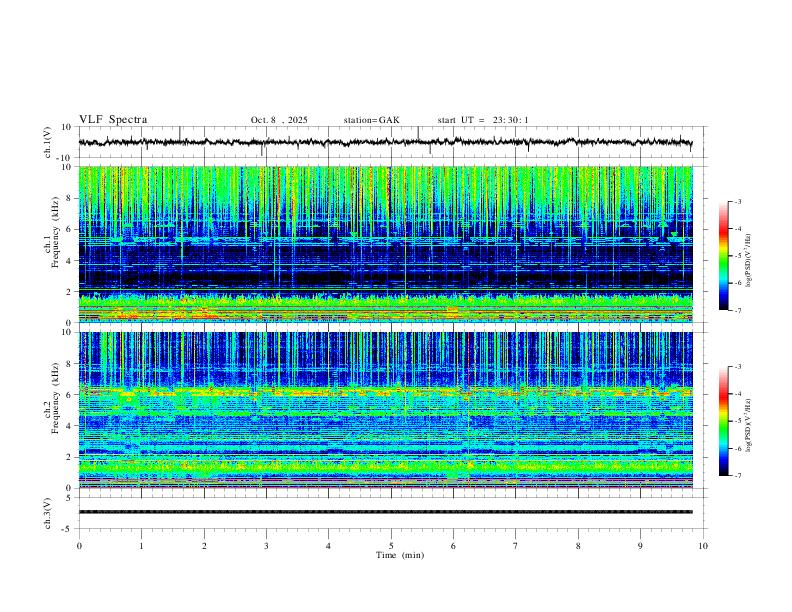Click the "8" kHz tick on ch.1 spectrogram
Image resolution: width=792 pixels, height=612 pixels.
tap(70, 198)
